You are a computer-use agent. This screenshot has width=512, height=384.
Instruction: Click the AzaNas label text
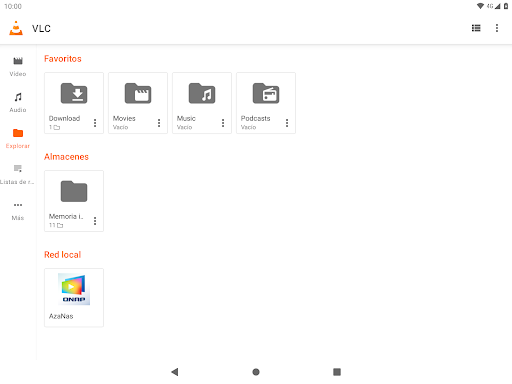pyautogui.click(x=61, y=316)
